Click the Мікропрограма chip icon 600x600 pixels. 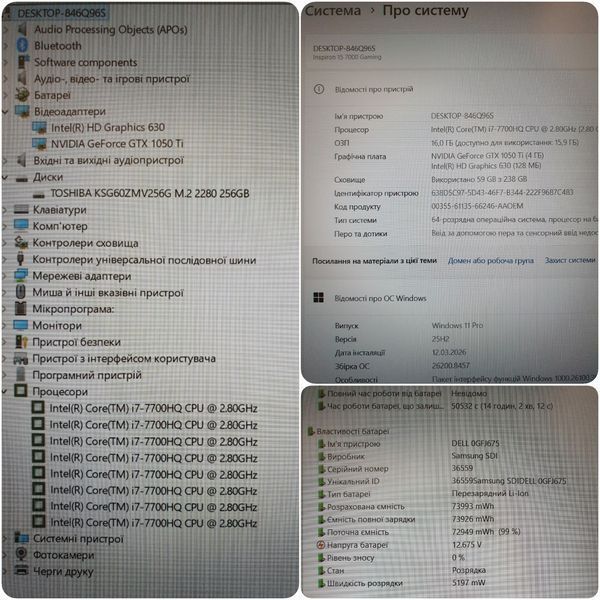tap(21, 308)
